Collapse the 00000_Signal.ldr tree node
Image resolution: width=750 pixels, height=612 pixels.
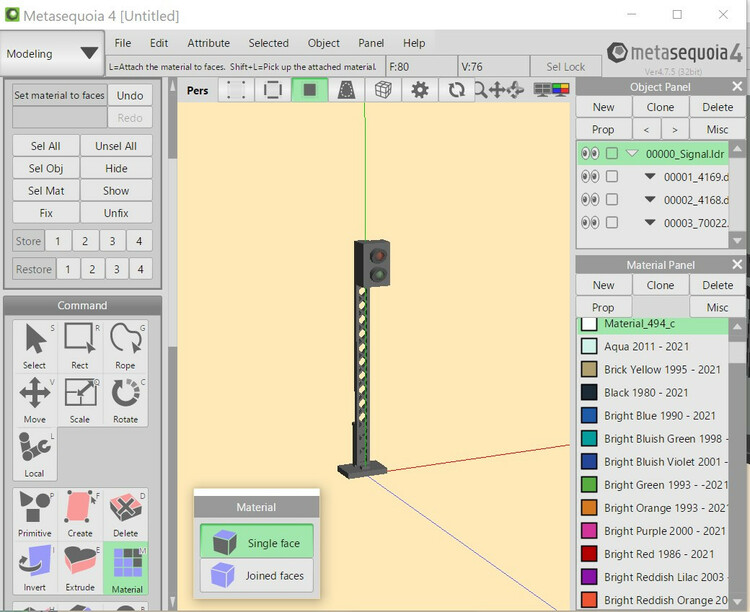tap(632, 153)
